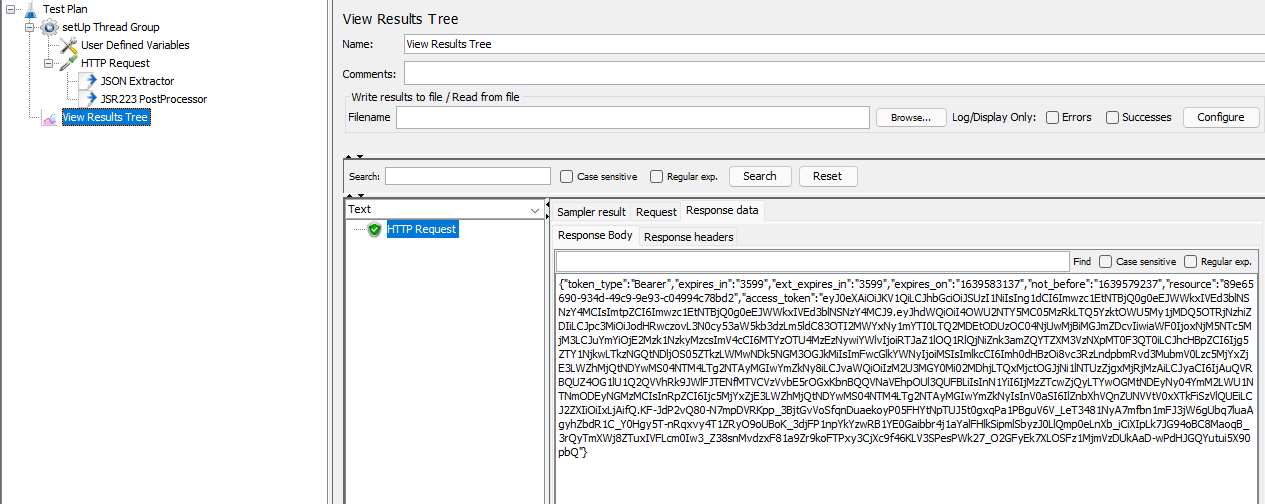Select the HTTP Request result entry
Viewport: 1265px width, 504px height.
click(x=422, y=229)
